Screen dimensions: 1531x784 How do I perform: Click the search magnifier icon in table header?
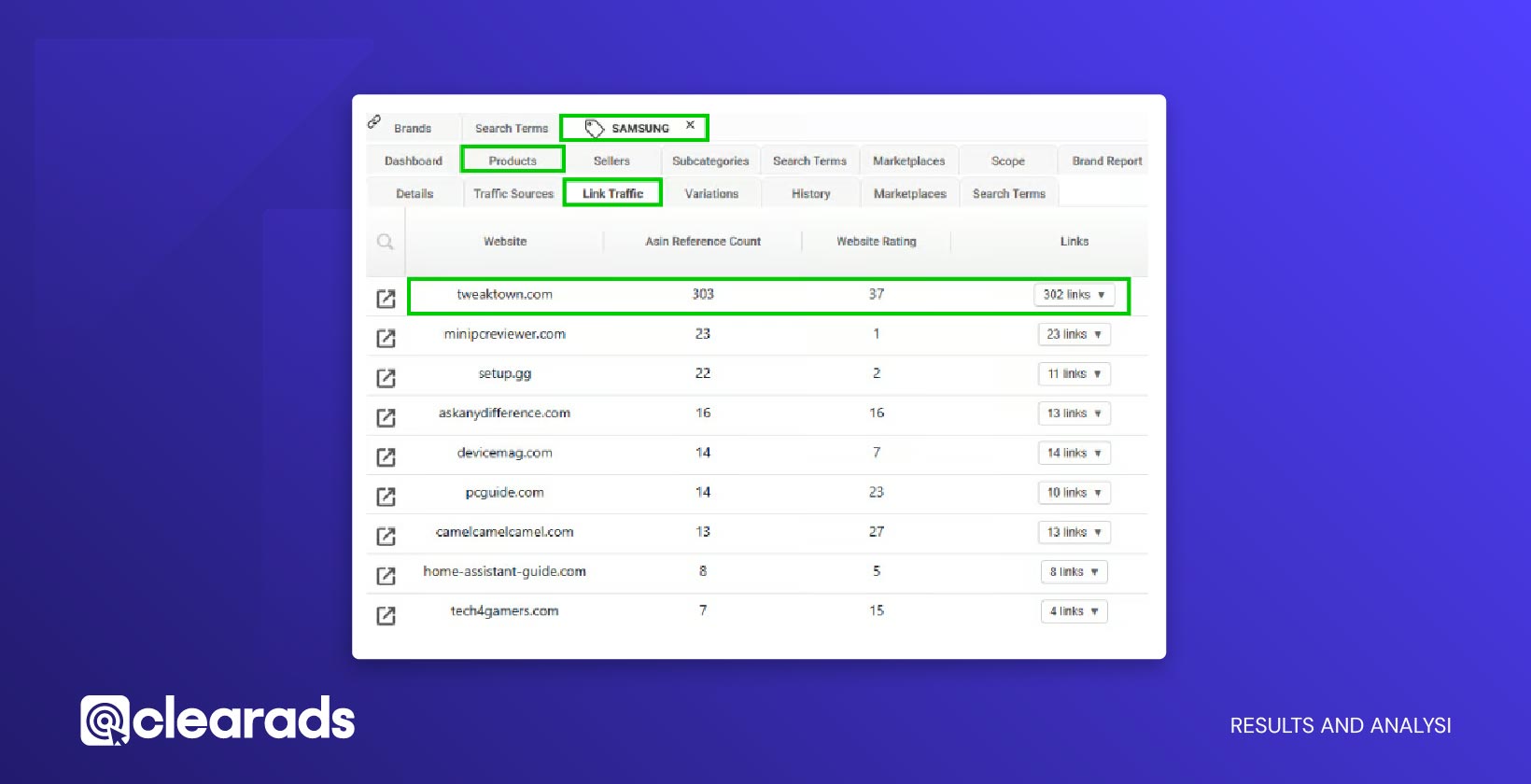[385, 242]
